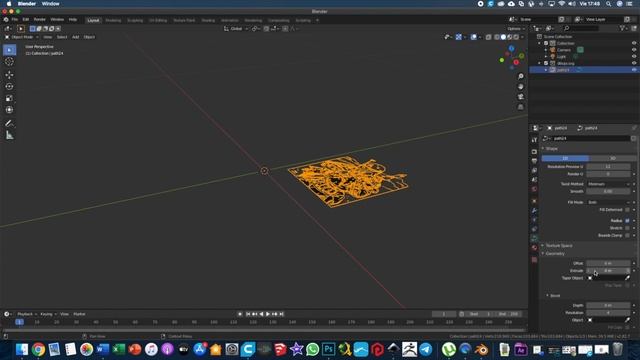Screen dimensions: 640x360
Task: Open the Scene properties tab icon
Action: point(534,180)
